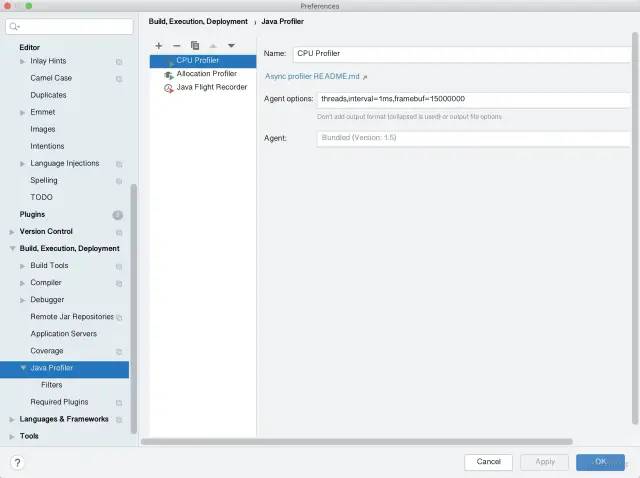The height and width of the screenshot is (478, 640).
Task: Select CPU Profiler configuration in list
Action: [x=203, y=61]
